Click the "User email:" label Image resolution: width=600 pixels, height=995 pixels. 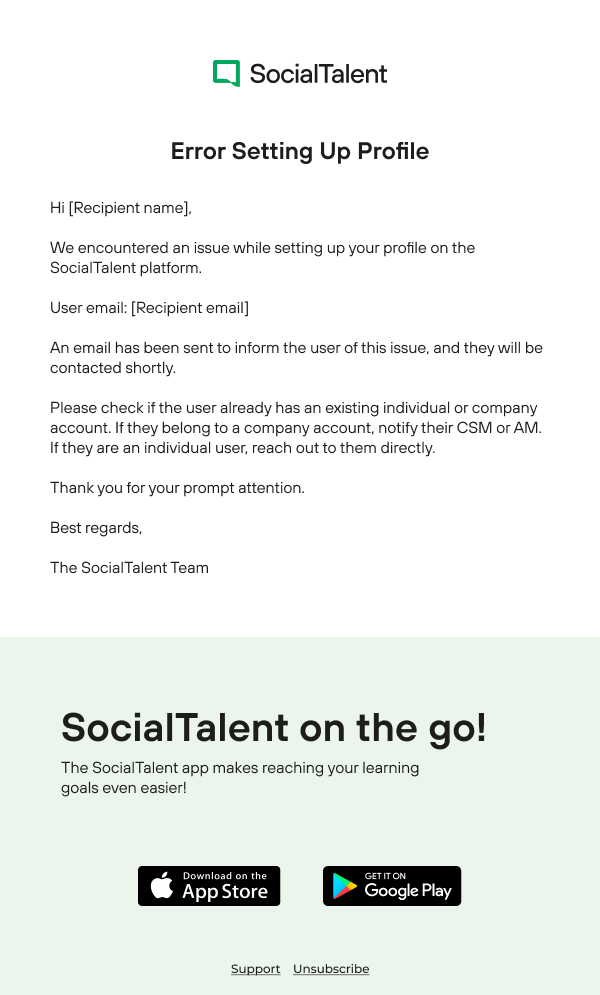(88, 308)
